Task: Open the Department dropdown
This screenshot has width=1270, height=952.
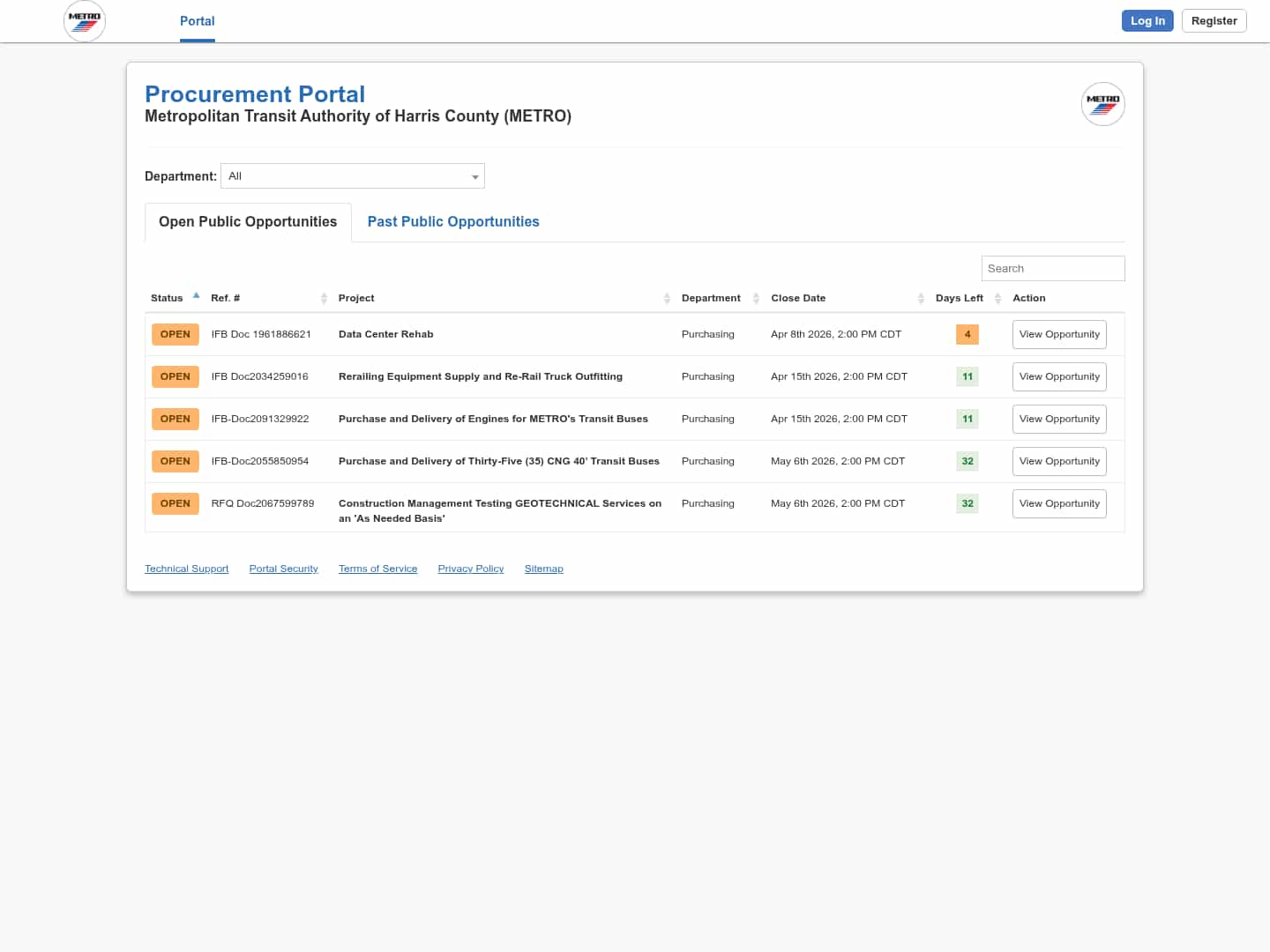Action: coord(353,176)
